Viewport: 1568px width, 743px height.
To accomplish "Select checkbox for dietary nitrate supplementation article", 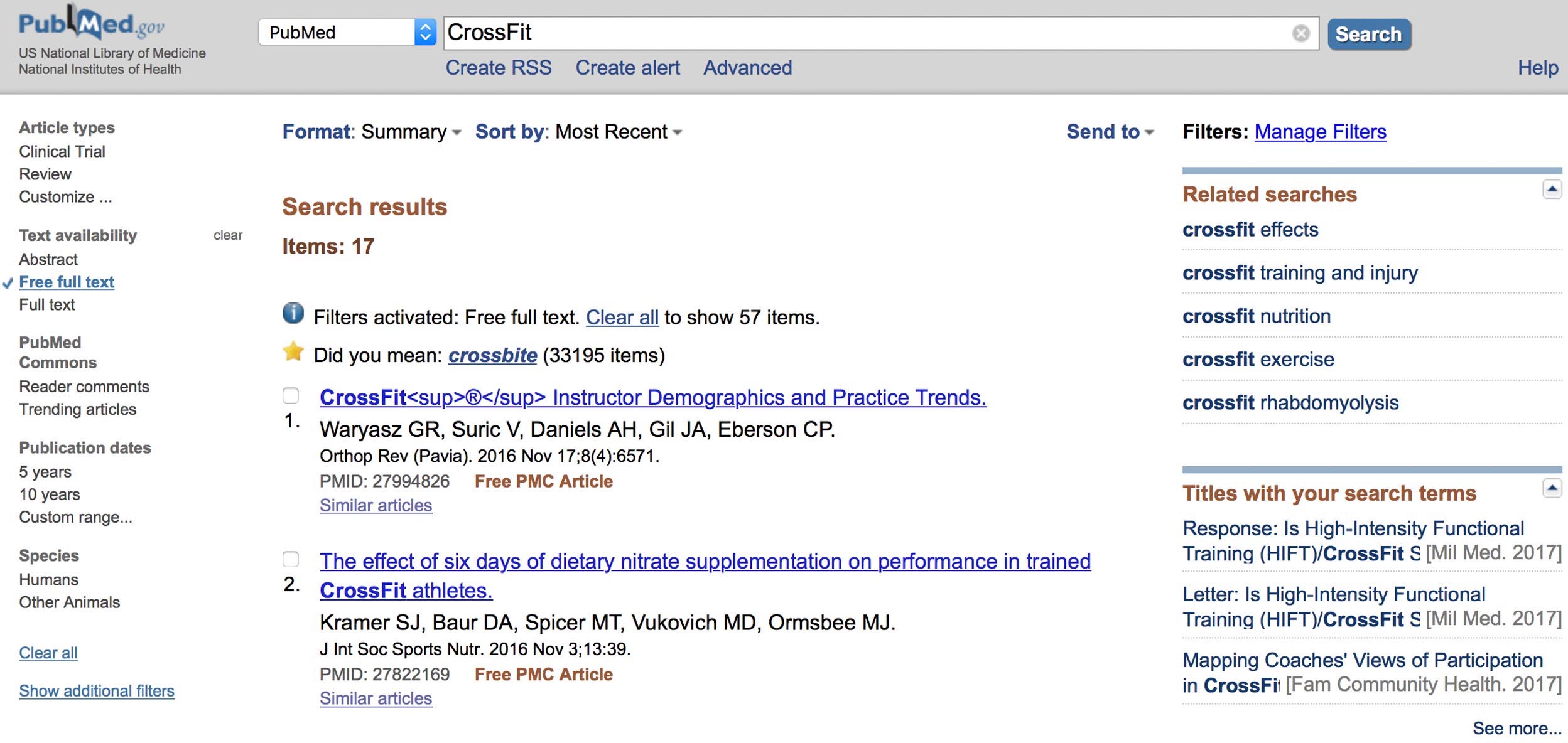I will pyautogui.click(x=291, y=559).
